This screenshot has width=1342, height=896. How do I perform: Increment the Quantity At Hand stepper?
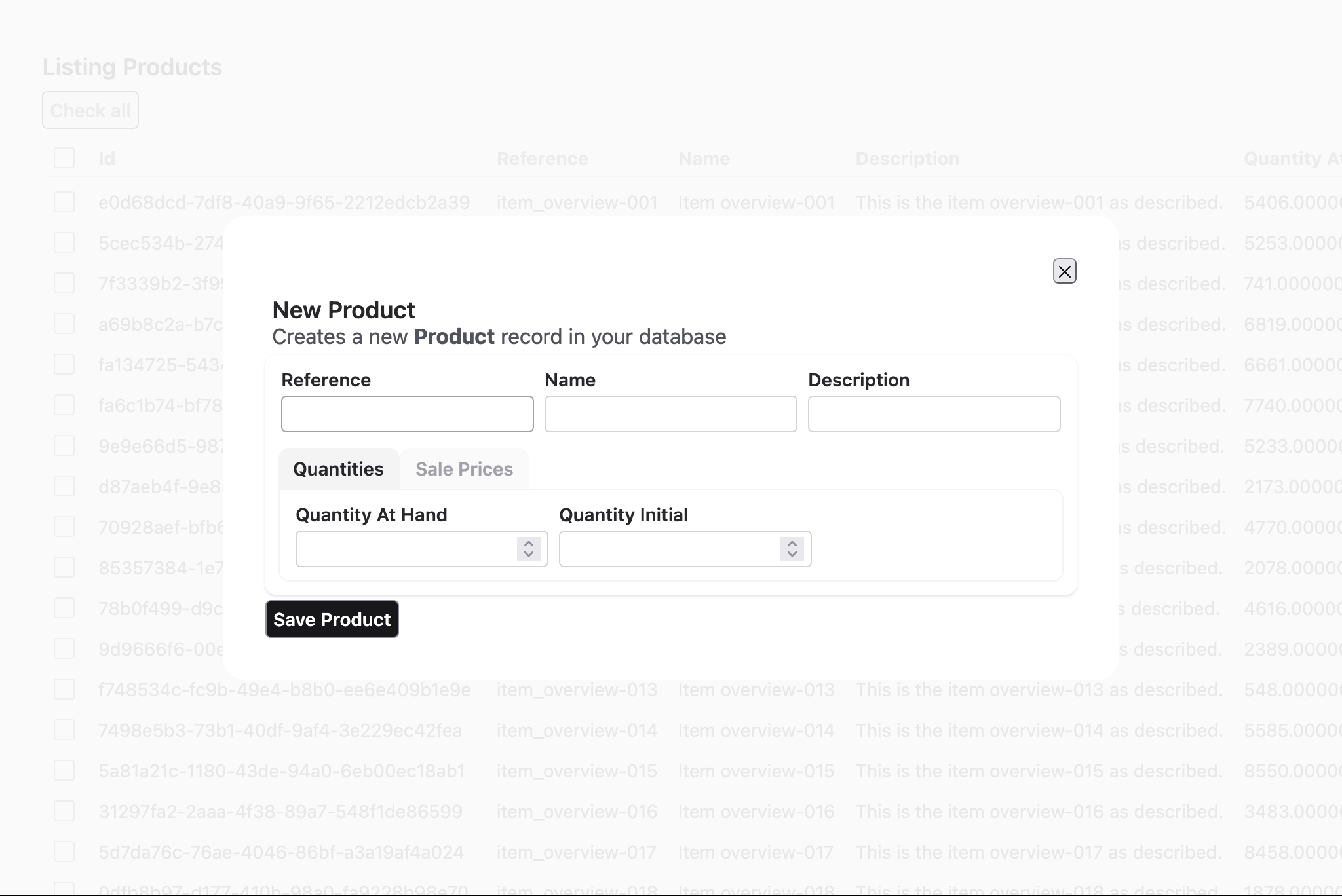click(529, 544)
